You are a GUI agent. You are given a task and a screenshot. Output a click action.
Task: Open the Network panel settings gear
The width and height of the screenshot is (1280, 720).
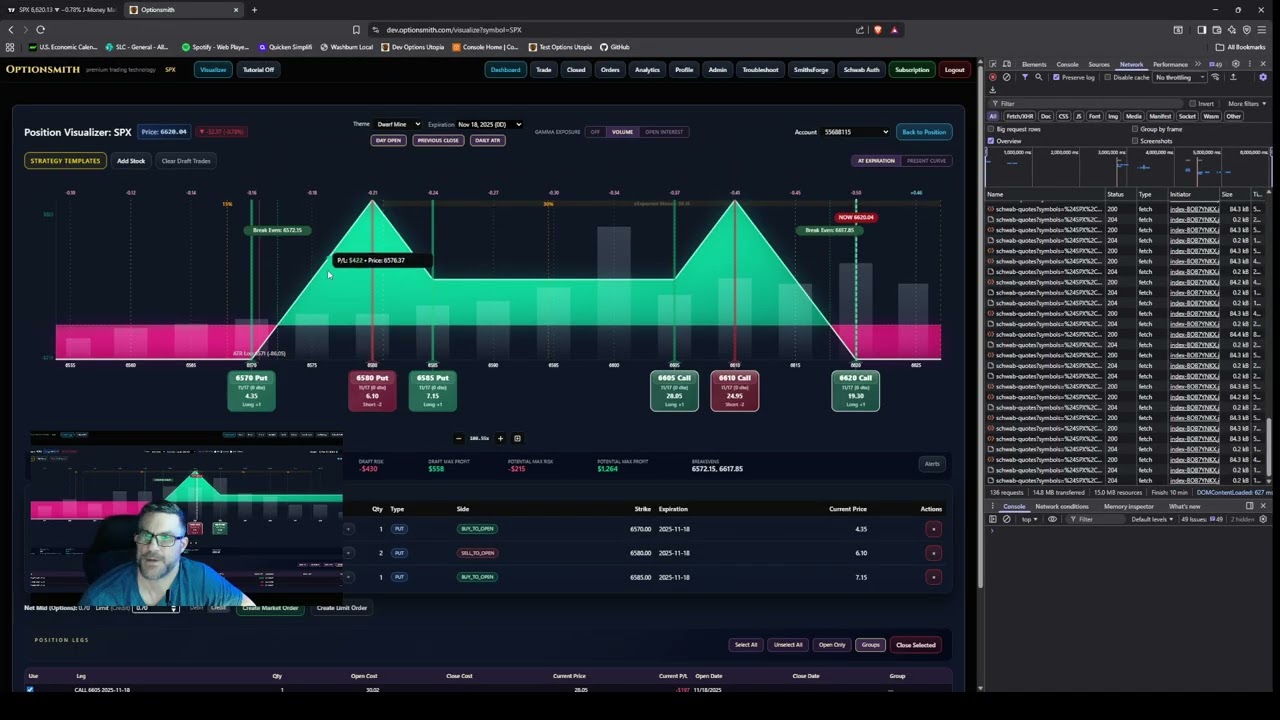(1263, 77)
